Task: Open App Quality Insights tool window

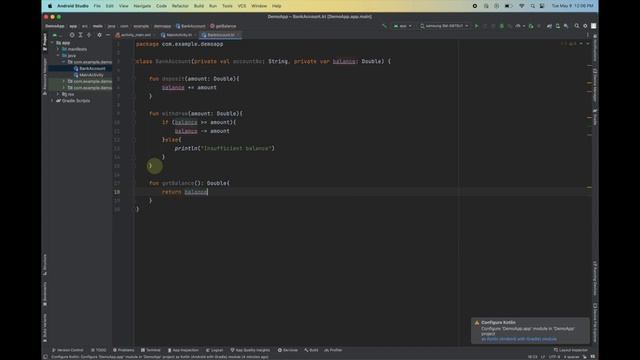Action: 250,350
